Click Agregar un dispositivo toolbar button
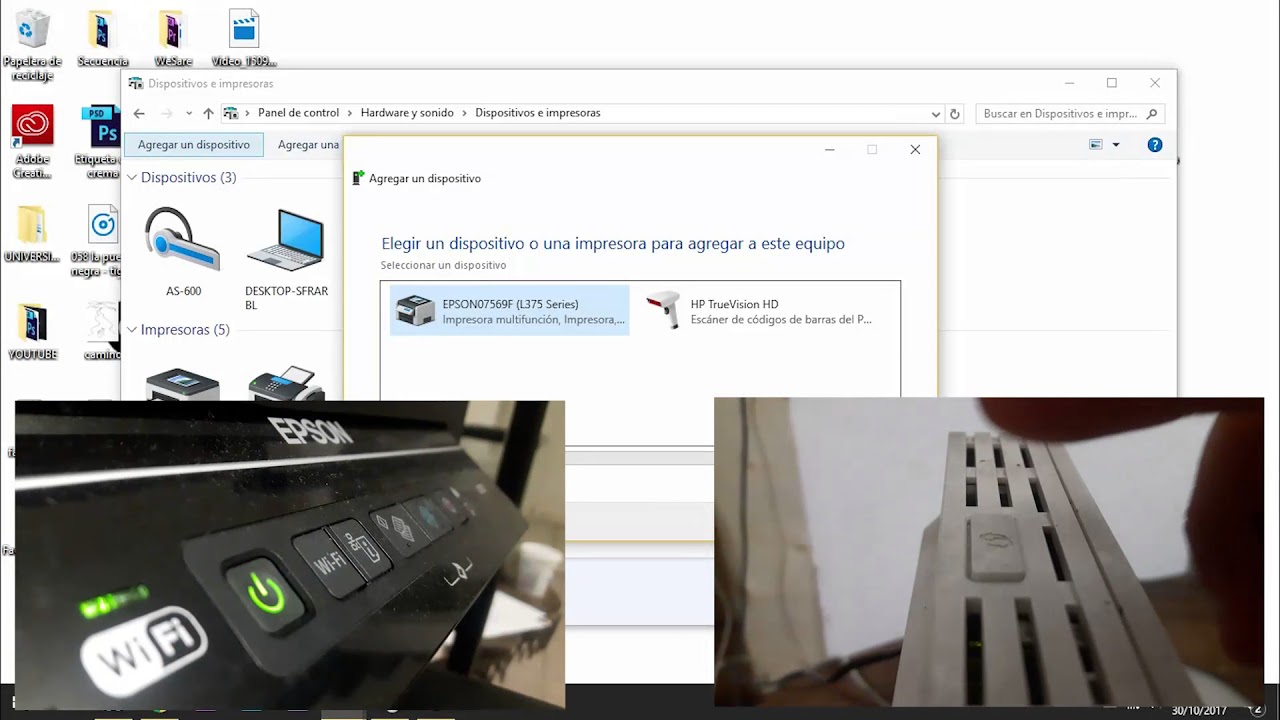 pyautogui.click(x=194, y=145)
